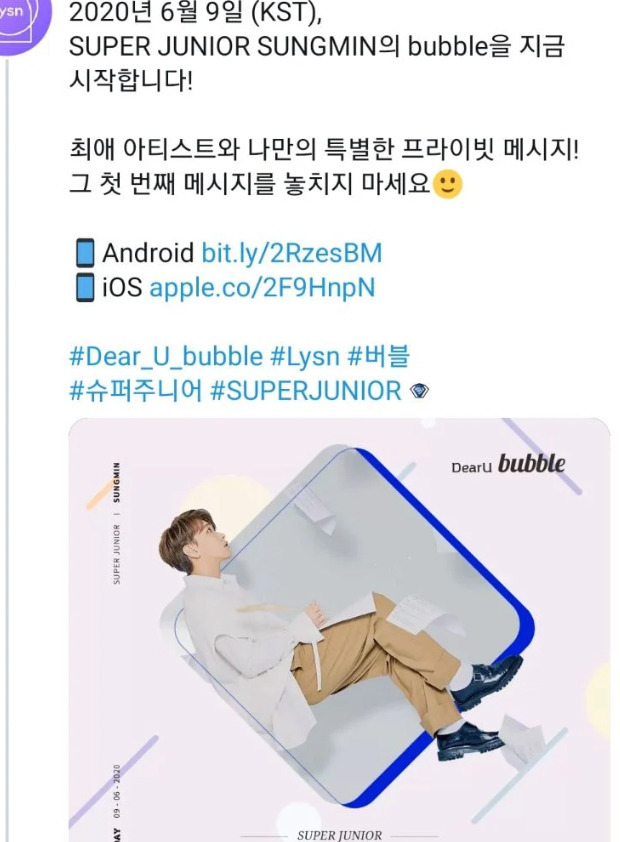This screenshot has width=620, height=842.
Task: Click the smiley face emoji
Action: click(448, 184)
